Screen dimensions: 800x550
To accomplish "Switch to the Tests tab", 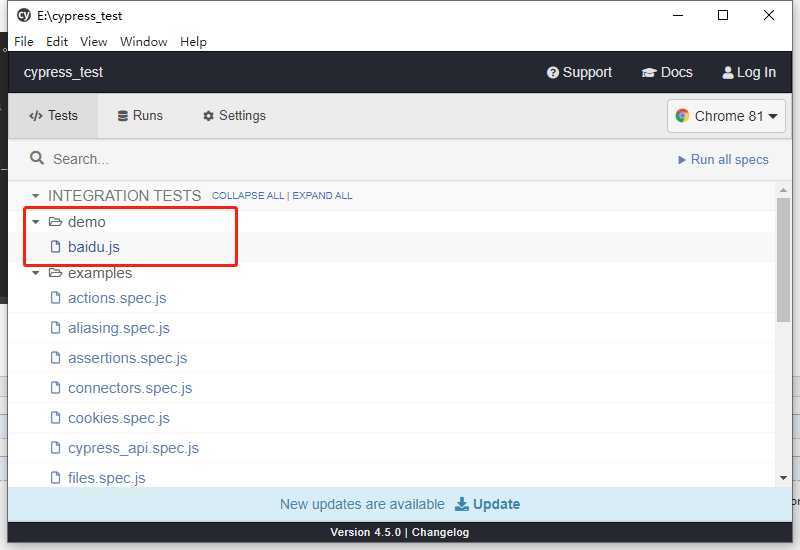I will [x=53, y=116].
